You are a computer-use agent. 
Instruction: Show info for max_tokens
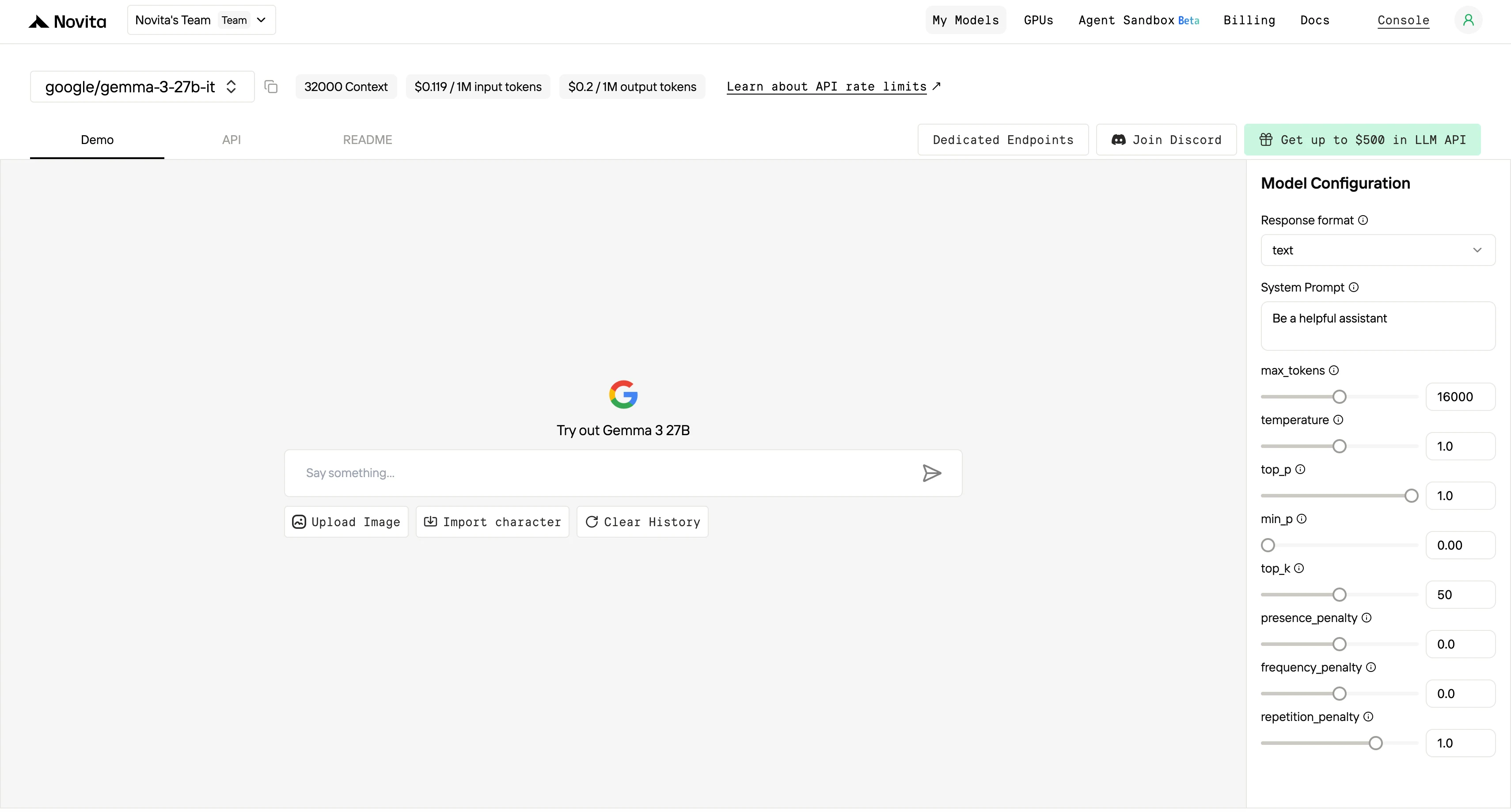coord(1334,370)
